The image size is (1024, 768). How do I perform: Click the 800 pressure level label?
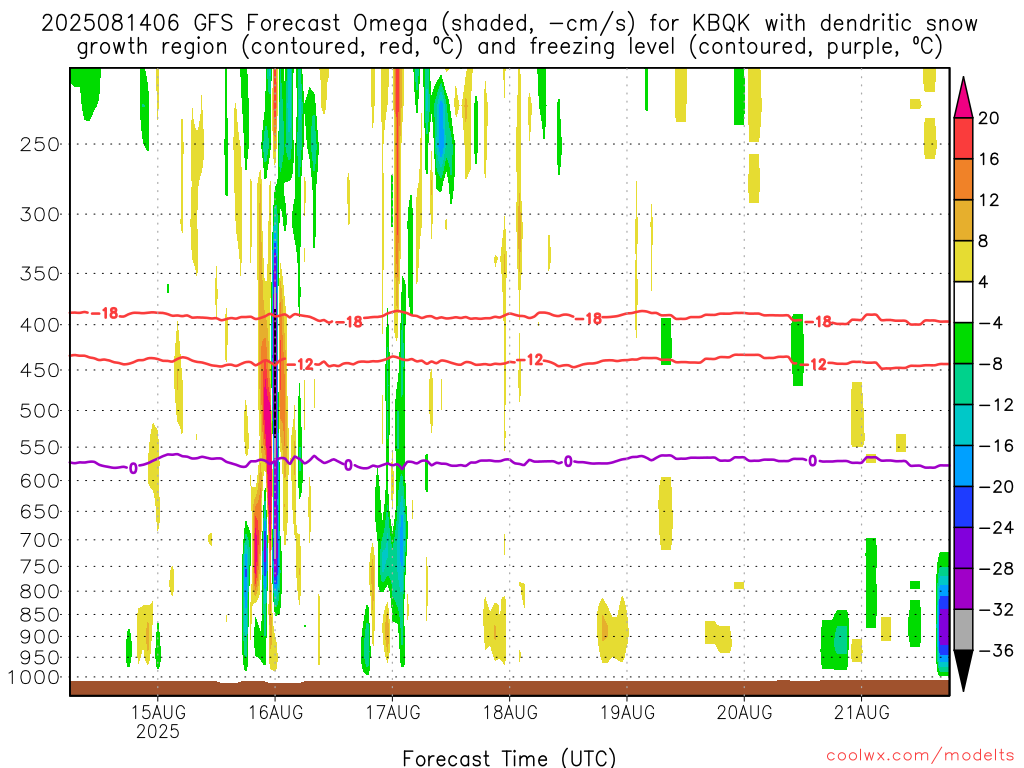[40, 592]
